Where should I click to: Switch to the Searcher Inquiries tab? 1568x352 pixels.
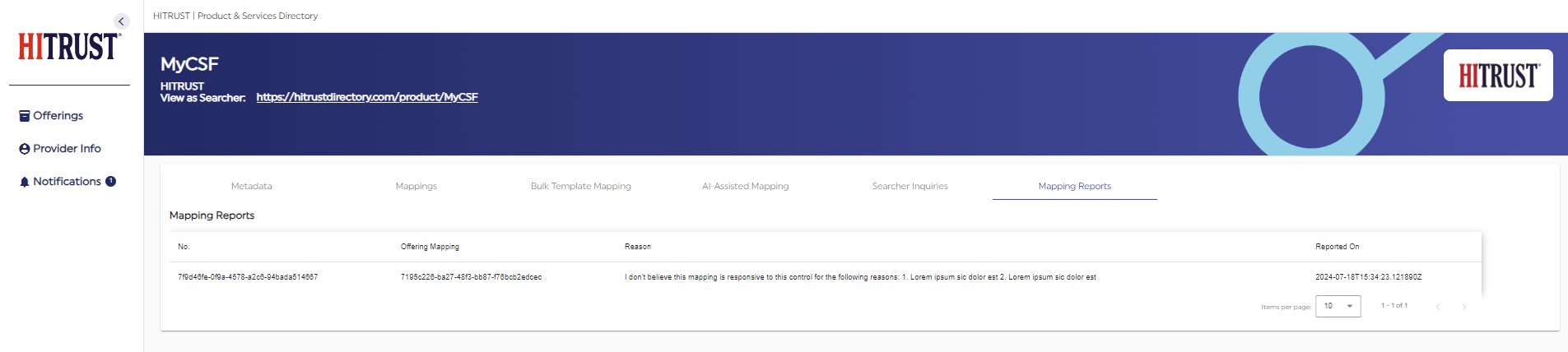tap(910, 186)
